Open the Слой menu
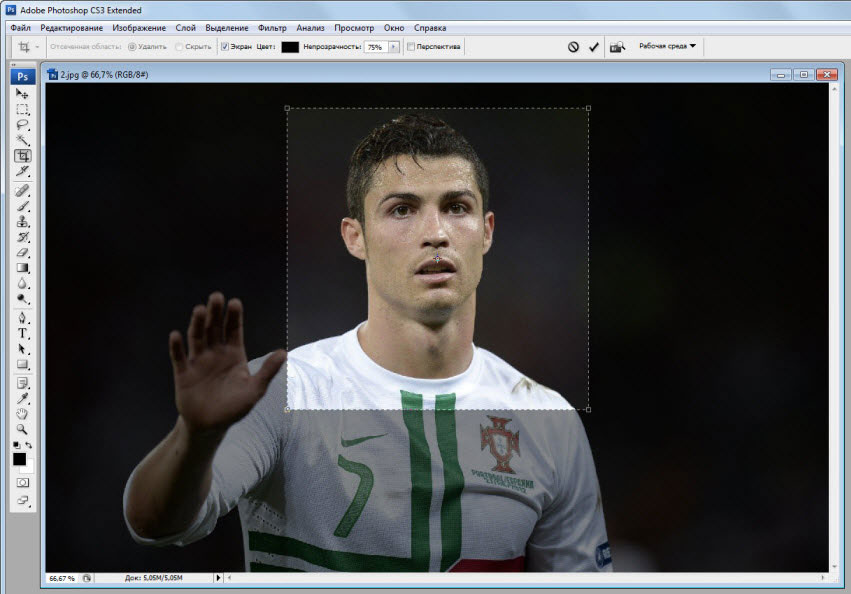 [186, 28]
